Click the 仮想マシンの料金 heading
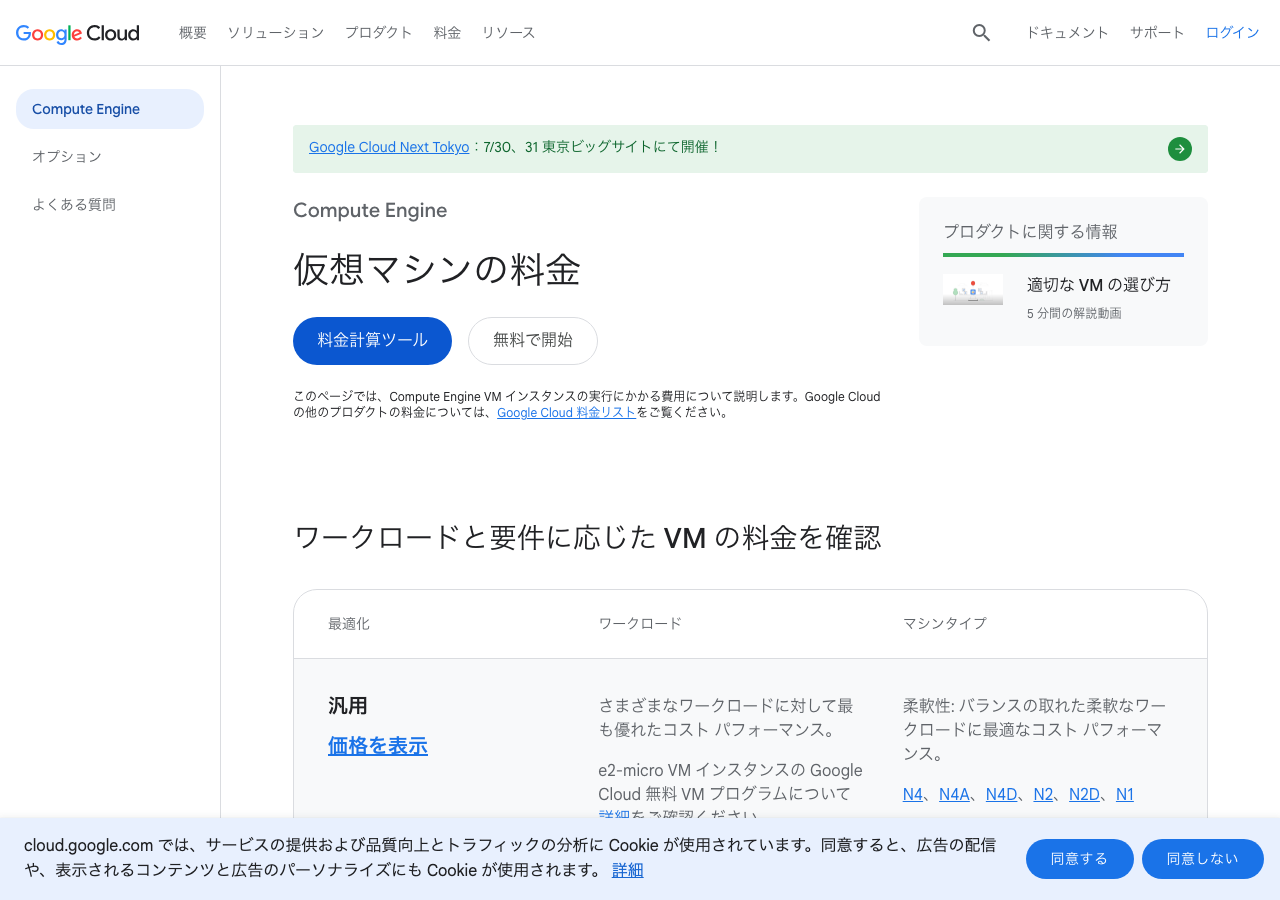This screenshot has height=900, width=1280. click(437, 270)
